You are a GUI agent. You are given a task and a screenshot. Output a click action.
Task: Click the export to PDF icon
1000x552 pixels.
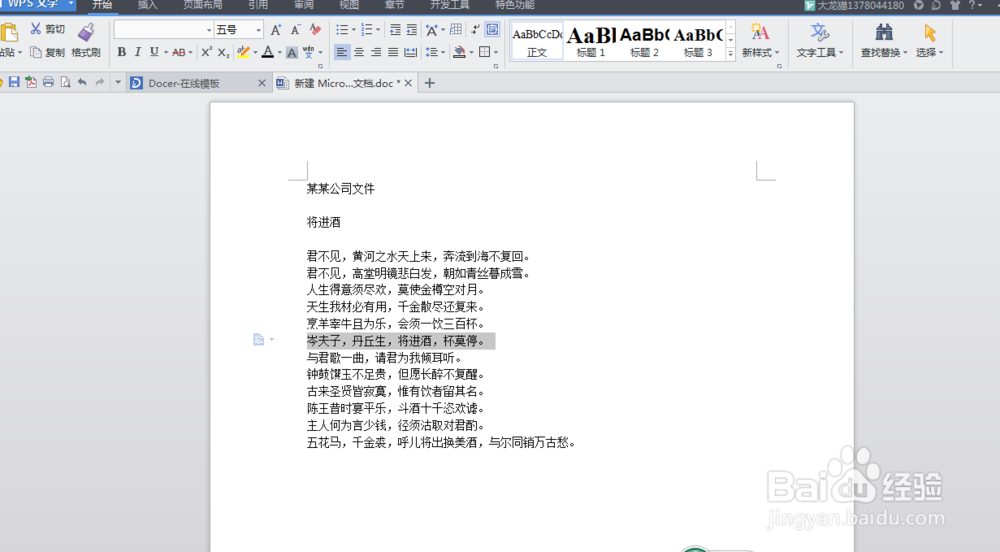click(x=31, y=82)
